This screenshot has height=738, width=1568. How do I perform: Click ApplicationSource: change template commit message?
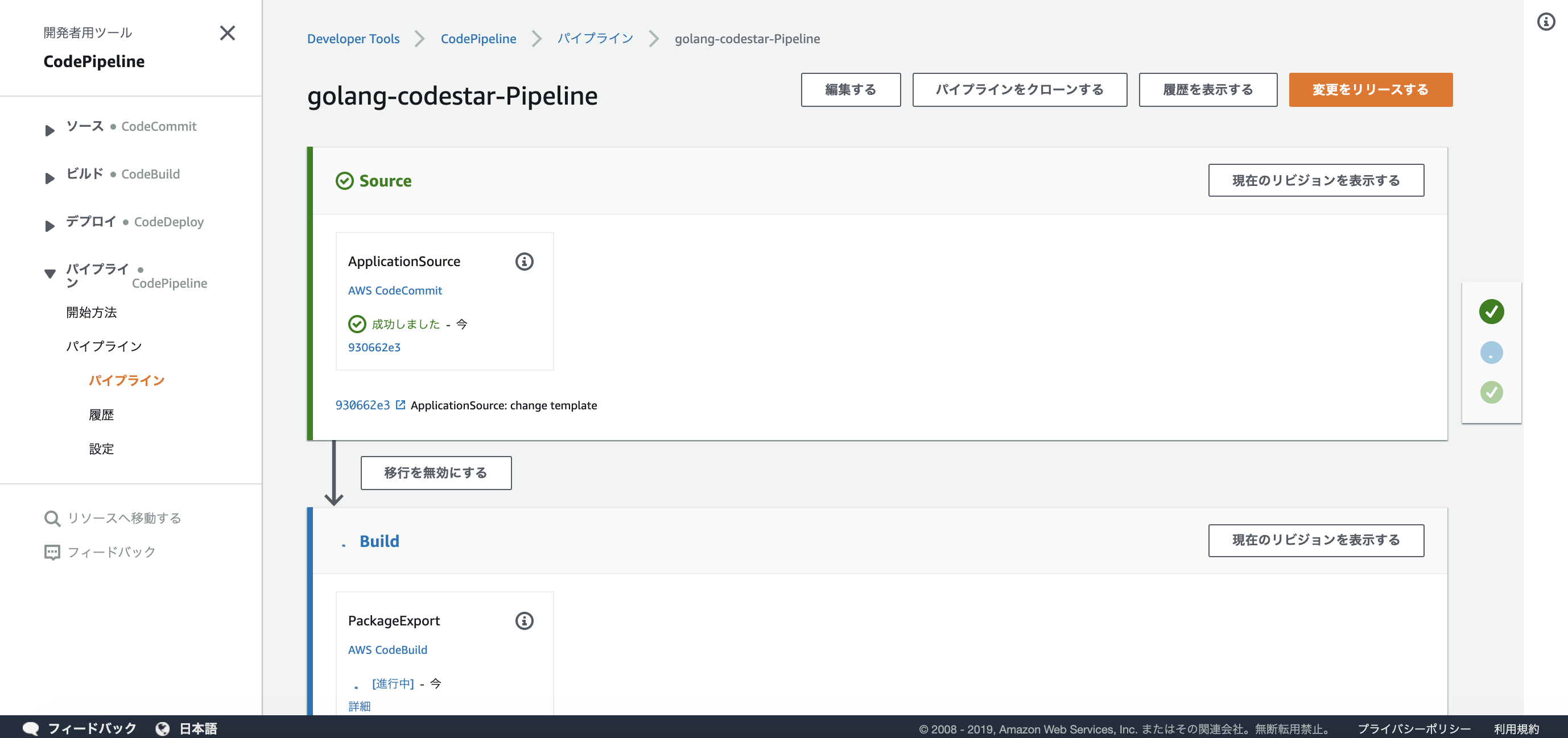(504, 405)
